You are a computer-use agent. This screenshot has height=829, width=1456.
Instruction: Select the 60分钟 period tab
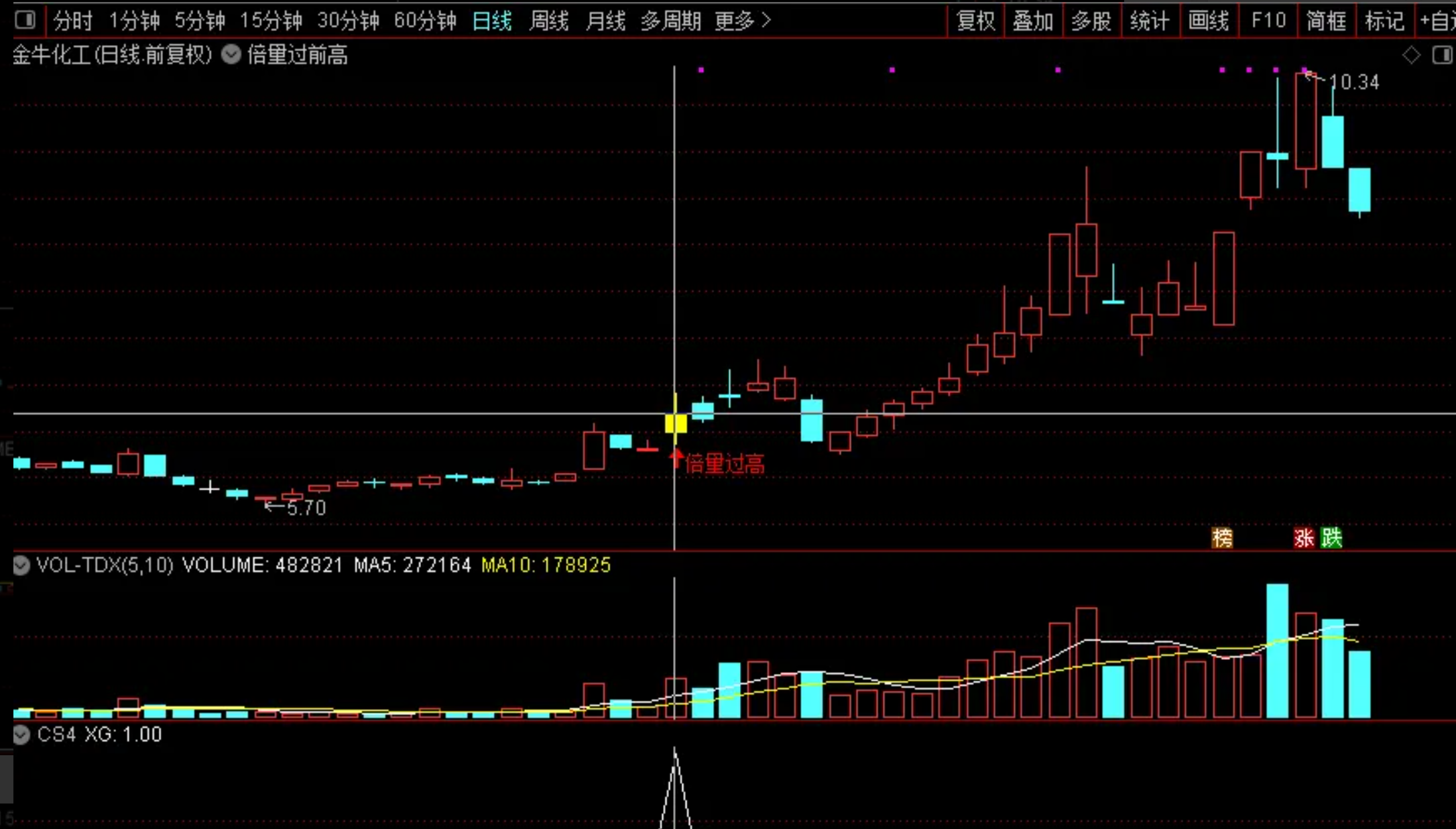(424, 21)
